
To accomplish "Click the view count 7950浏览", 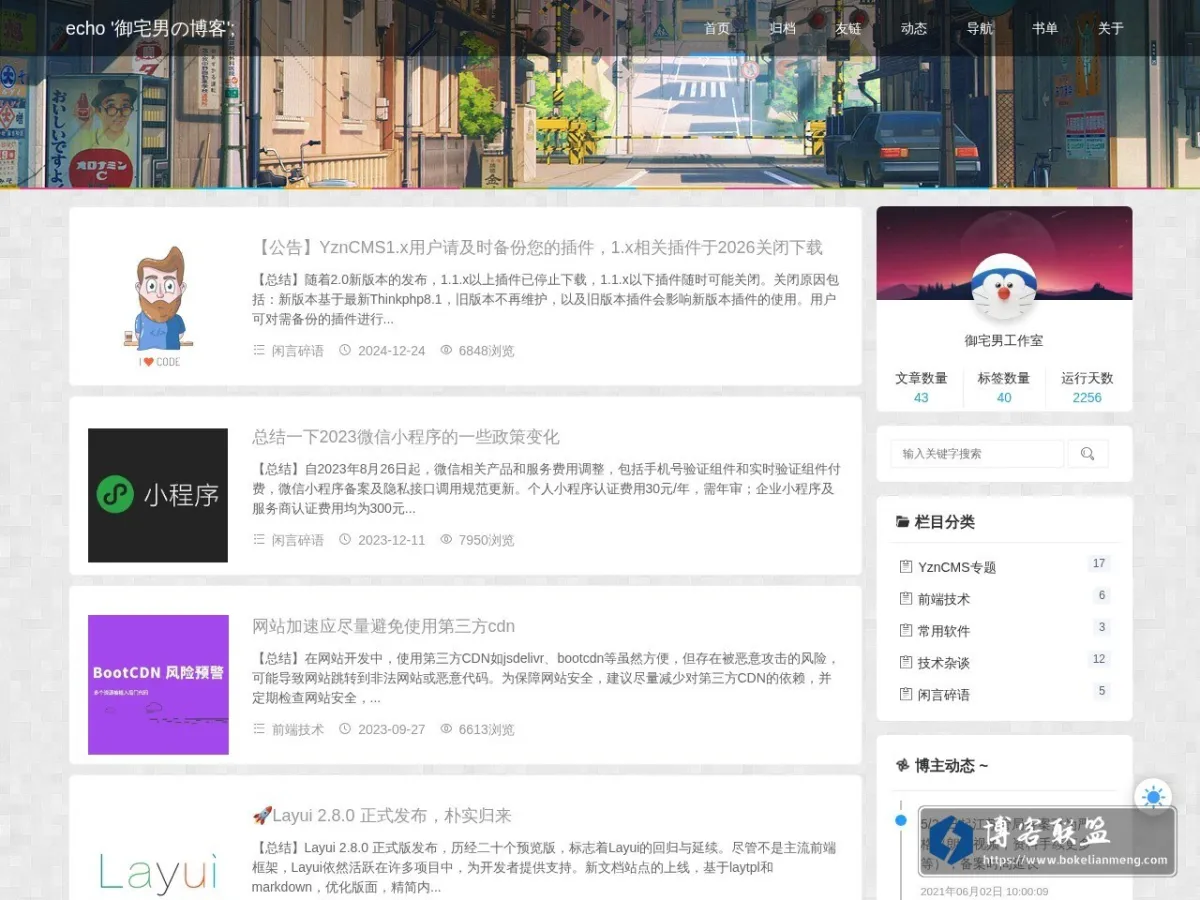I will 486,540.
